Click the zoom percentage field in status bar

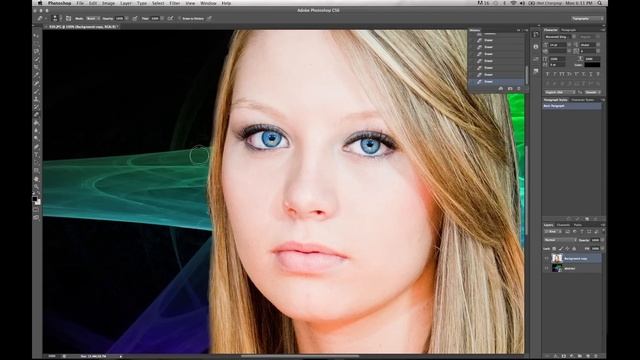52,356
